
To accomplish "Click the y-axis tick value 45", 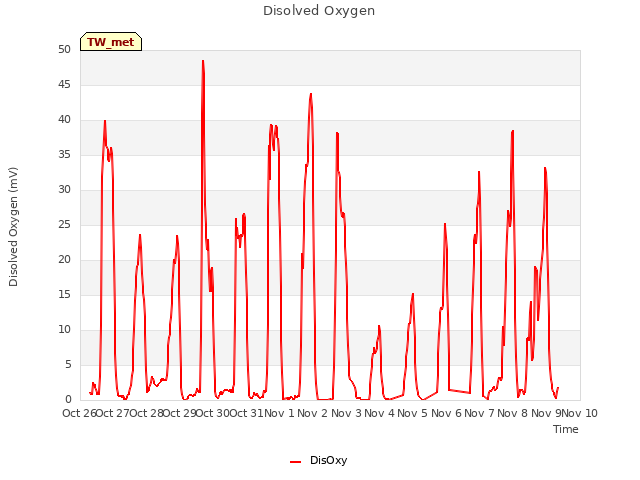I will pyautogui.click(x=64, y=84).
